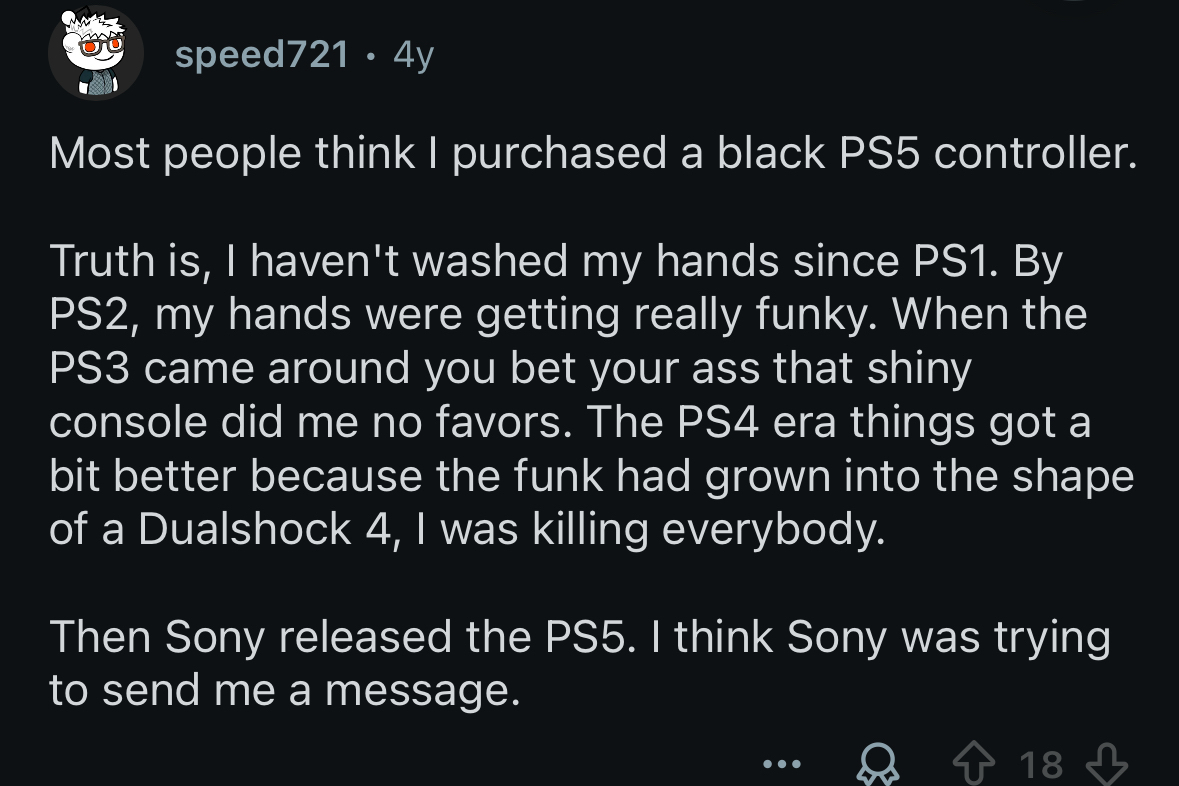Click the word "console" in the comment

(x=119, y=423)
